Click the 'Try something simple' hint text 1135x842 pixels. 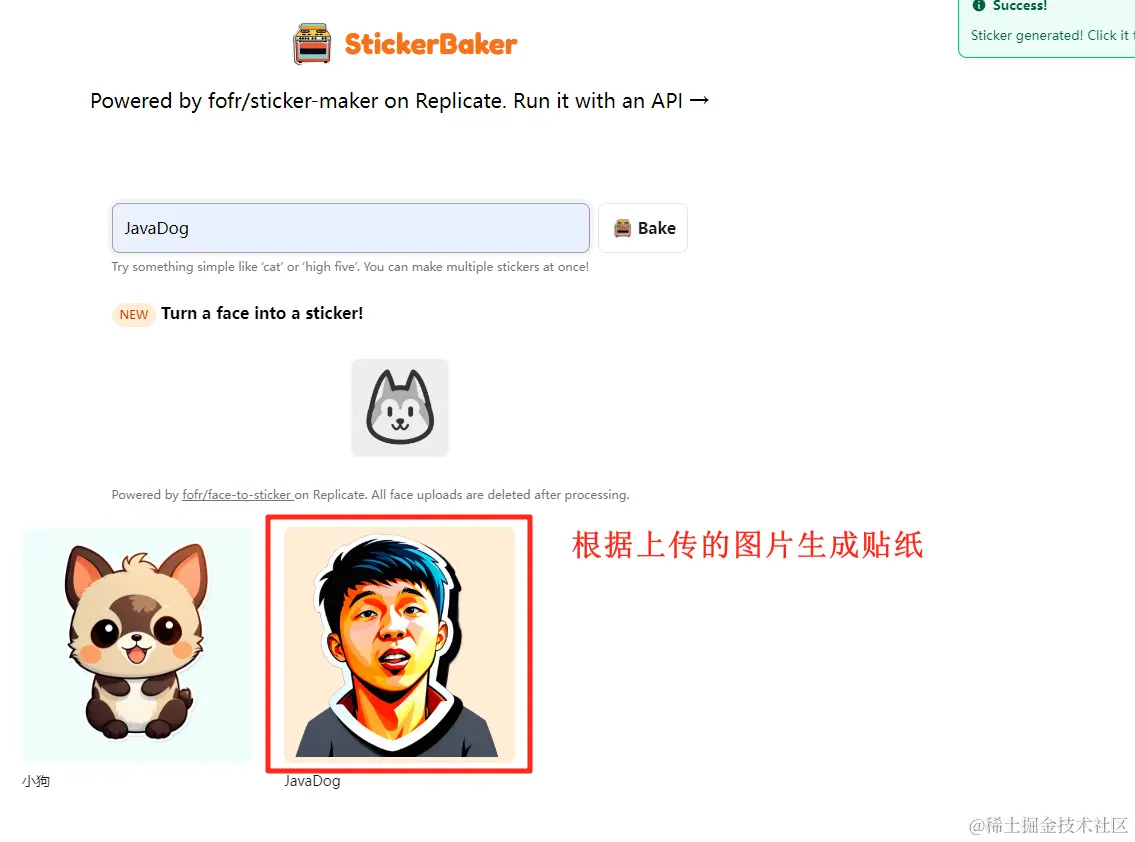coord(350,267)
